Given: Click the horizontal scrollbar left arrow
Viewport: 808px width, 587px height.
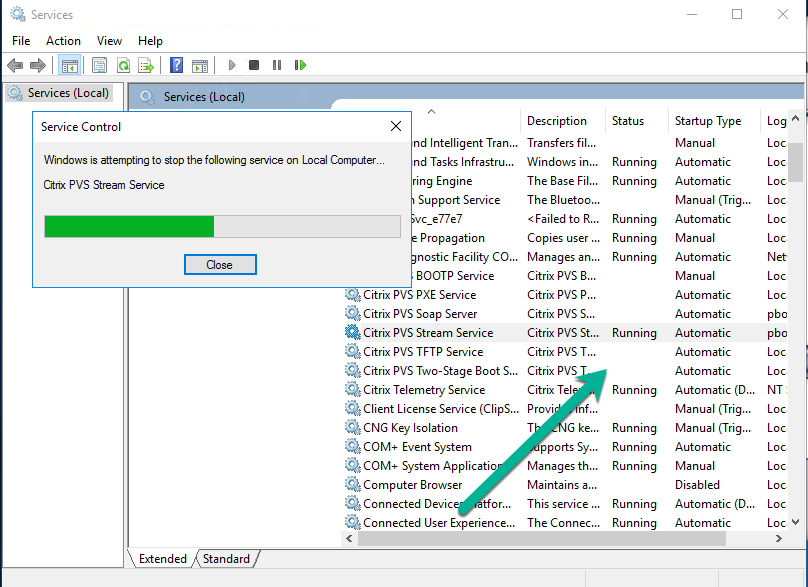Looking at the screenshot, I should tap(349, 539).
